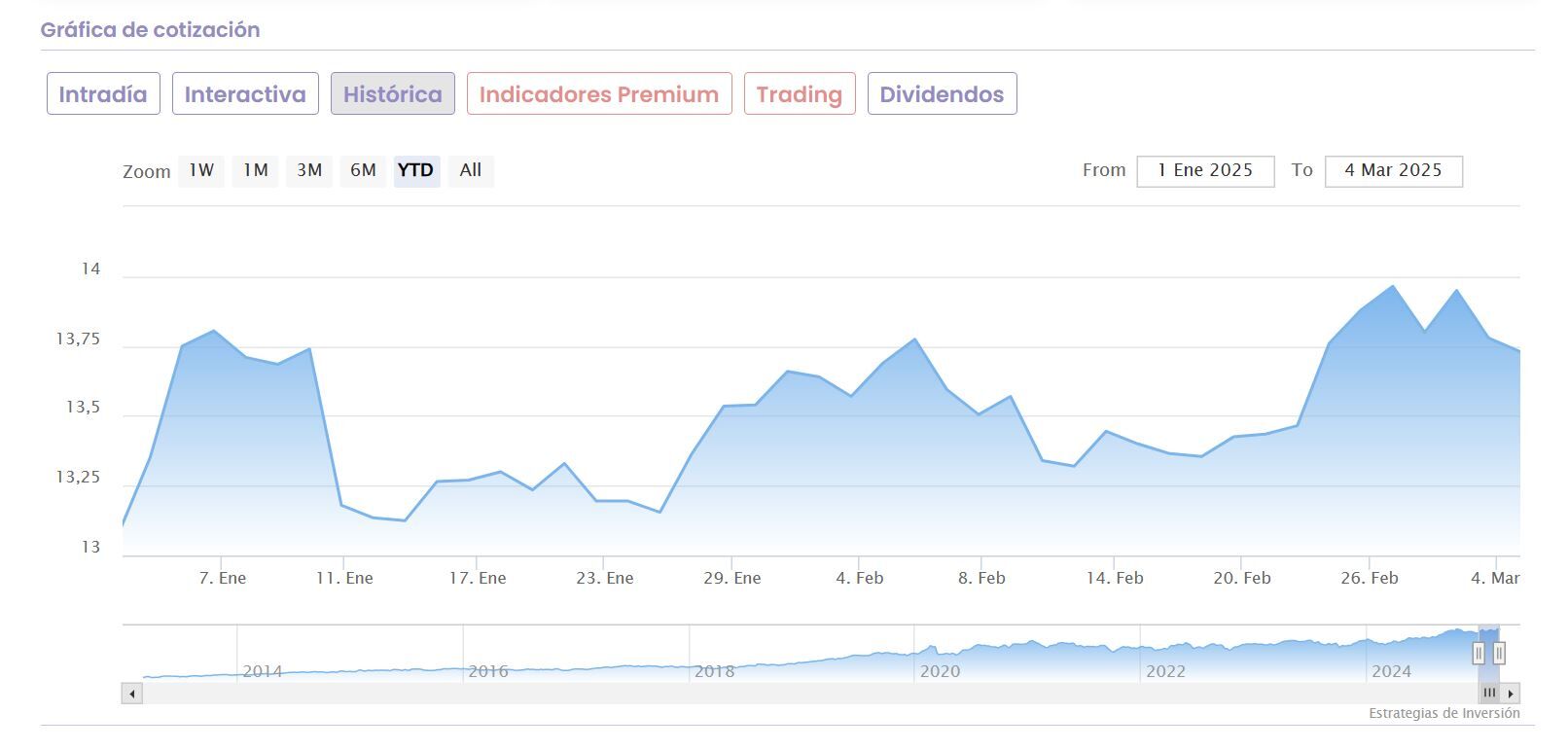Select the YTD zoom option
Image resolution: width=1568 pixels, height=750 pixels.
coord(416,170)
